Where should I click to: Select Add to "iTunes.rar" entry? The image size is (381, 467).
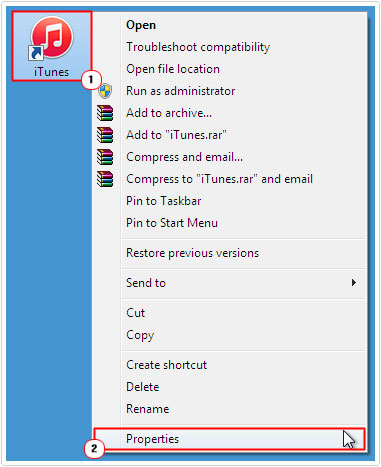(230, 135)
